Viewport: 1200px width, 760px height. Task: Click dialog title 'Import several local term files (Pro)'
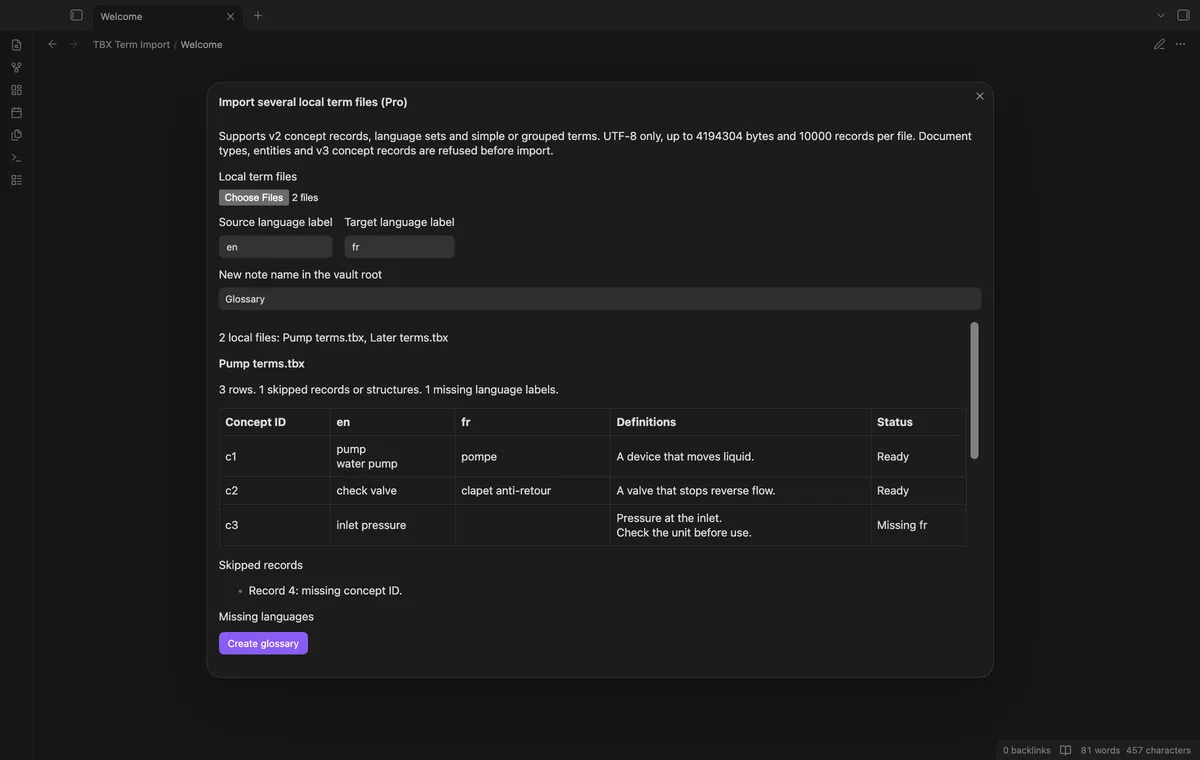[313, 102]
